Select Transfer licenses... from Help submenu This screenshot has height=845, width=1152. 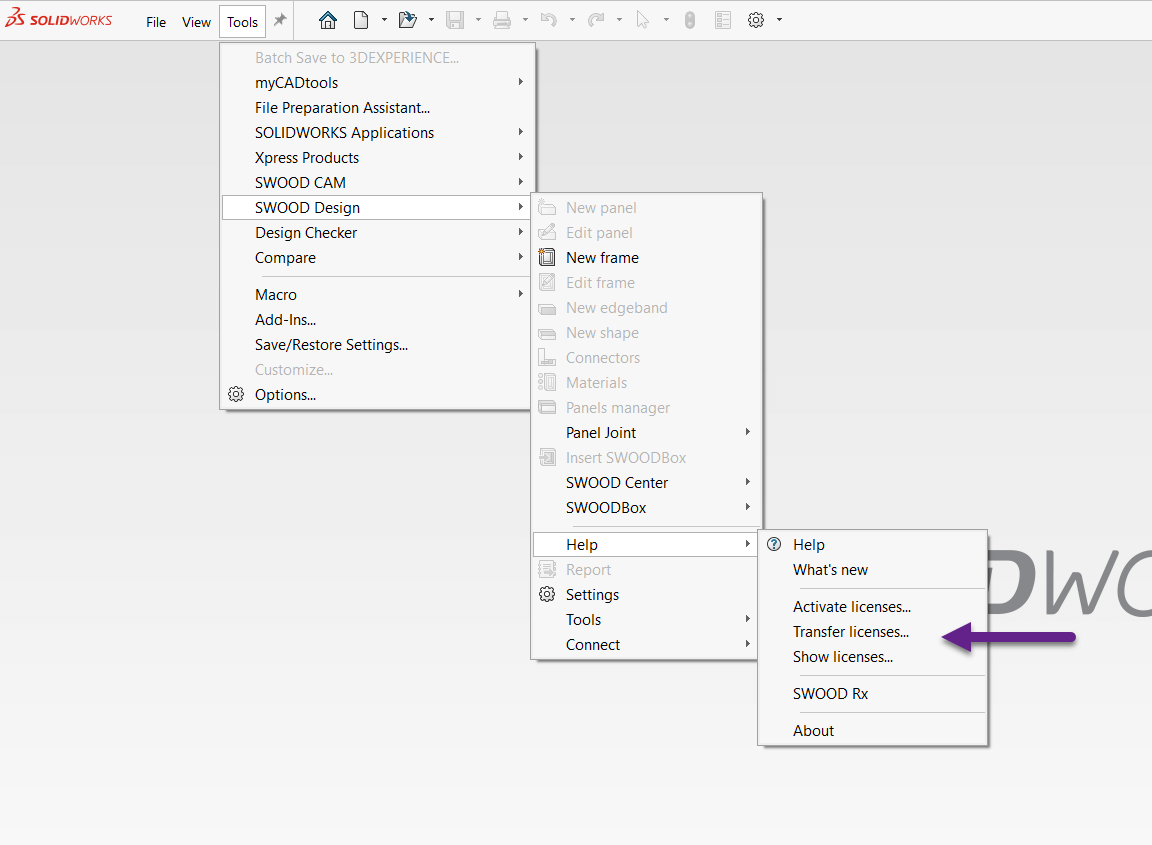coord(850,632)
